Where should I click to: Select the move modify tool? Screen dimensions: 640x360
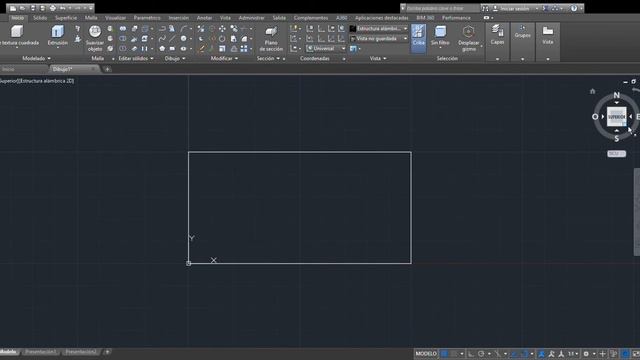click(x=222, y=29)
